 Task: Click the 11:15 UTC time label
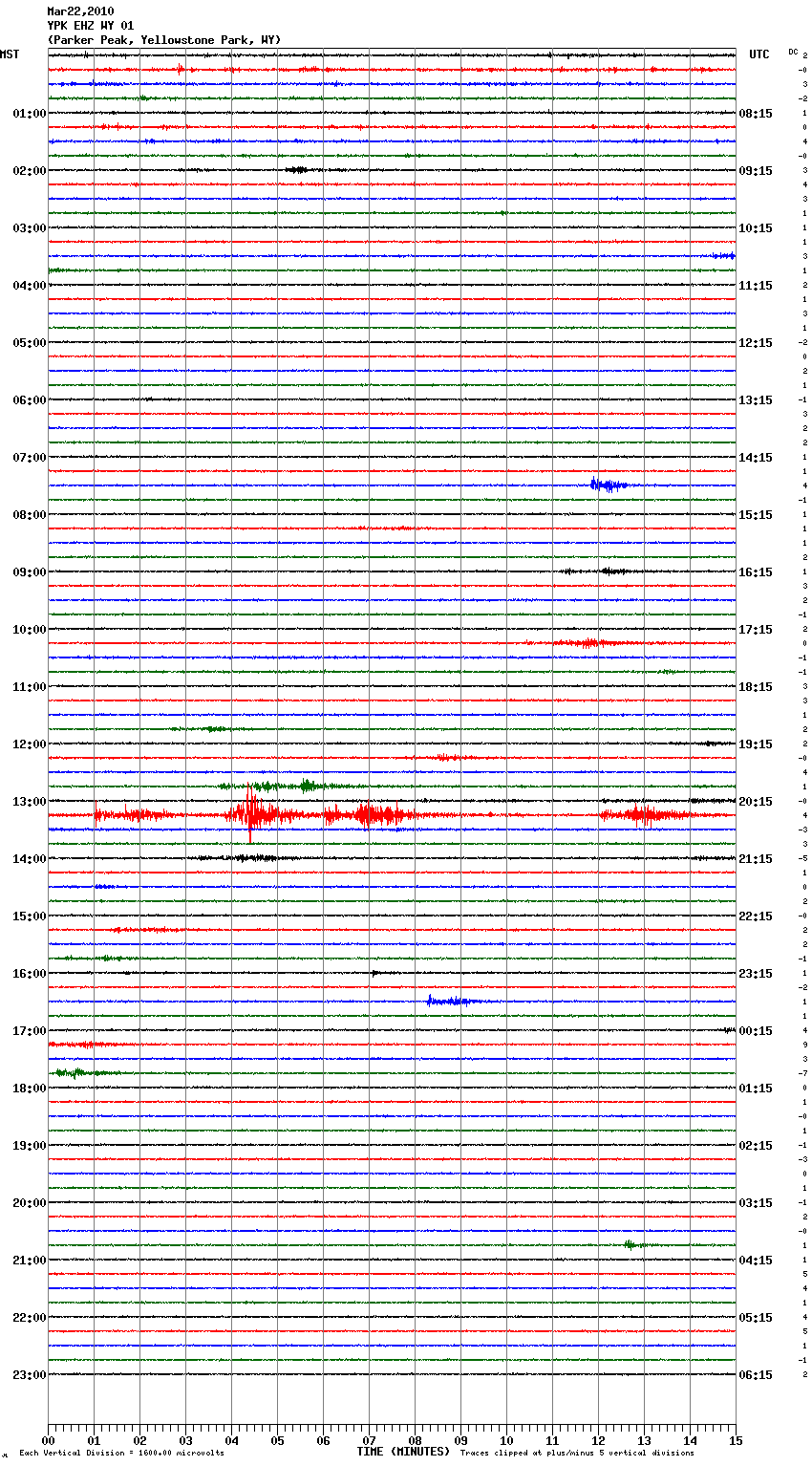[756, 286]
